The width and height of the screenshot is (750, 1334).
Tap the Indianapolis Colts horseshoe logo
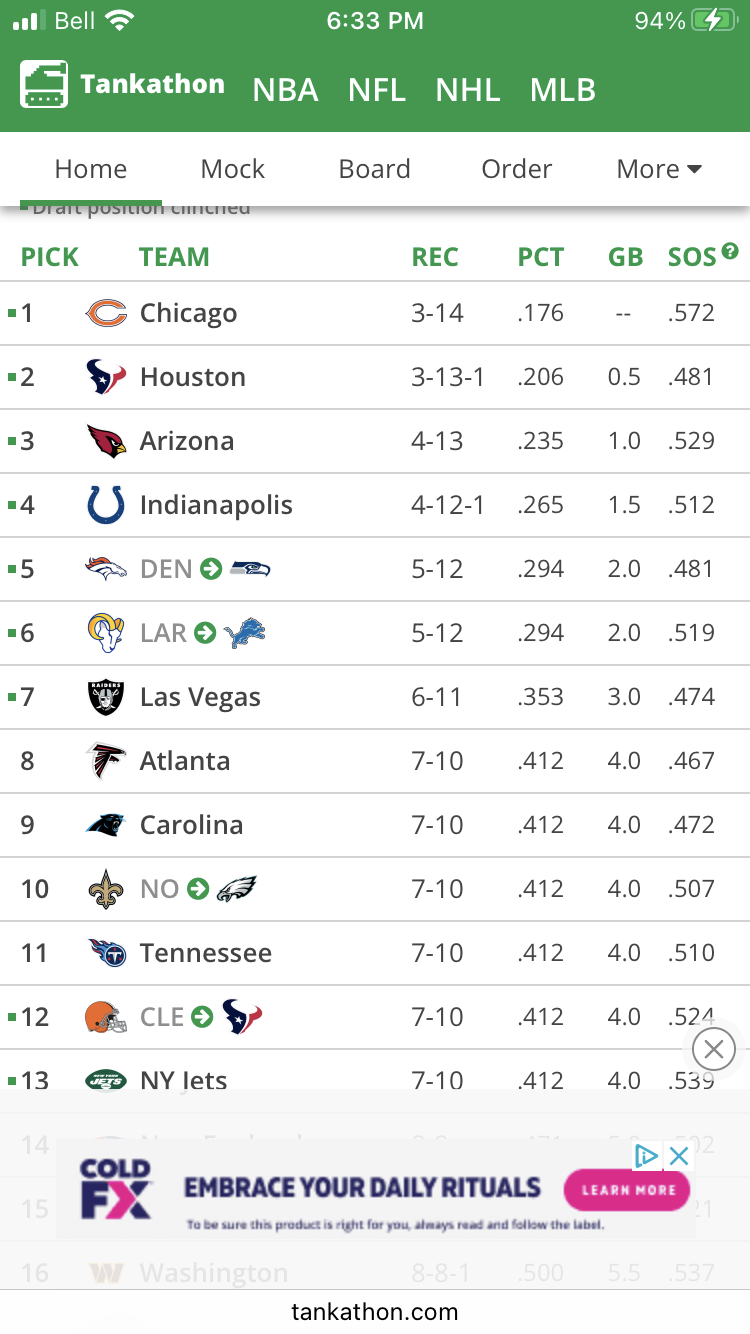106,505
